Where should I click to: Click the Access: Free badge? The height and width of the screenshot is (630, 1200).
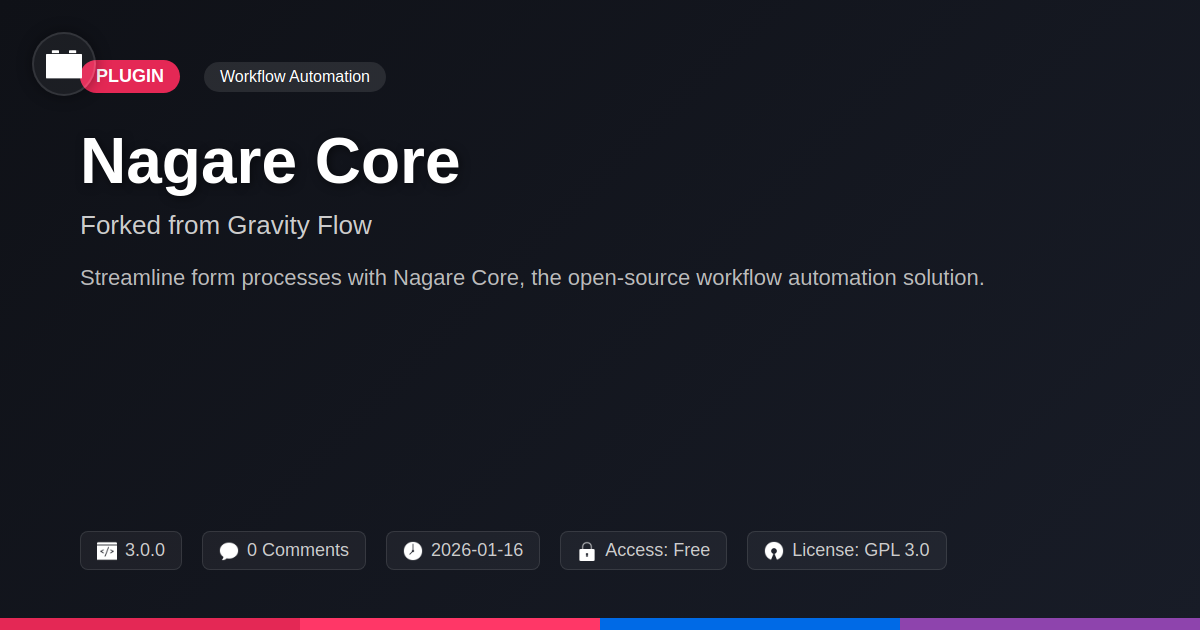pos(643,551)
